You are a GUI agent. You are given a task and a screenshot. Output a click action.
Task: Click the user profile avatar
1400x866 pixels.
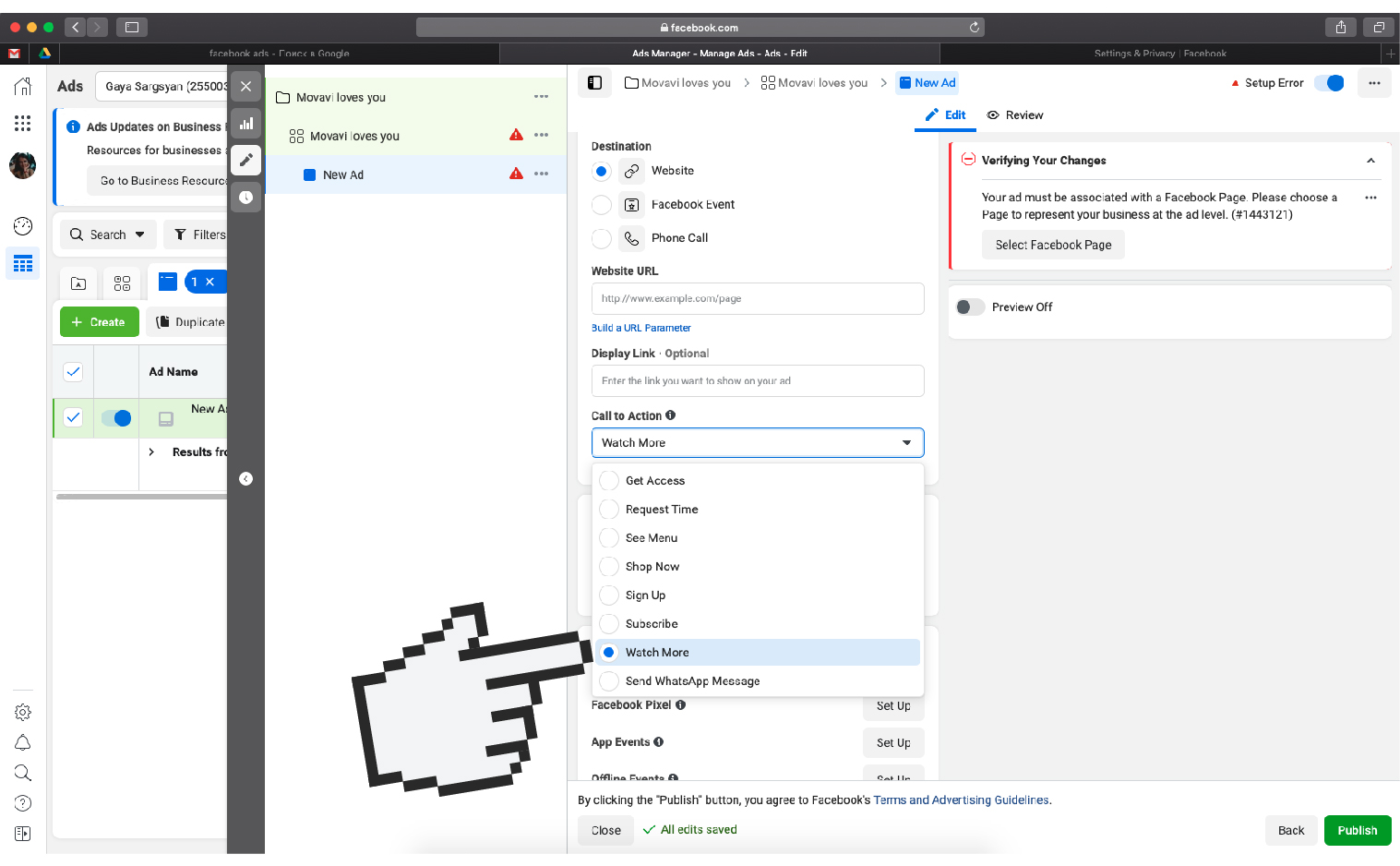pyautogui.click(x=23, y=165)
